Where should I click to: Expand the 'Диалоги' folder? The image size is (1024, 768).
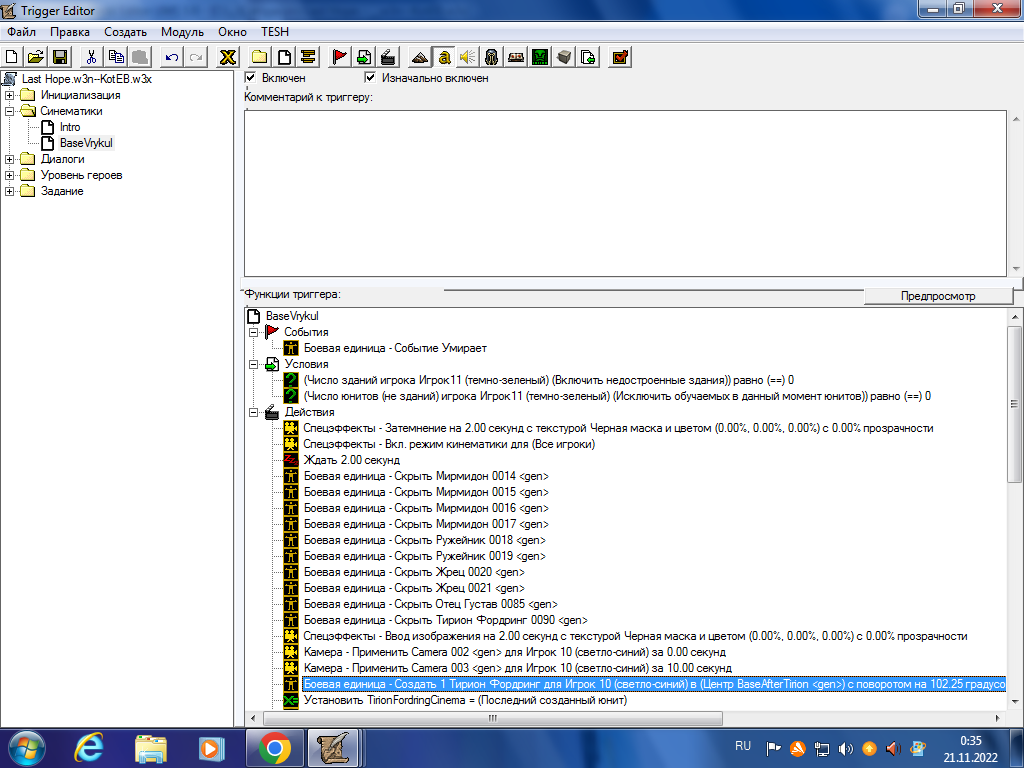[9, 159]
